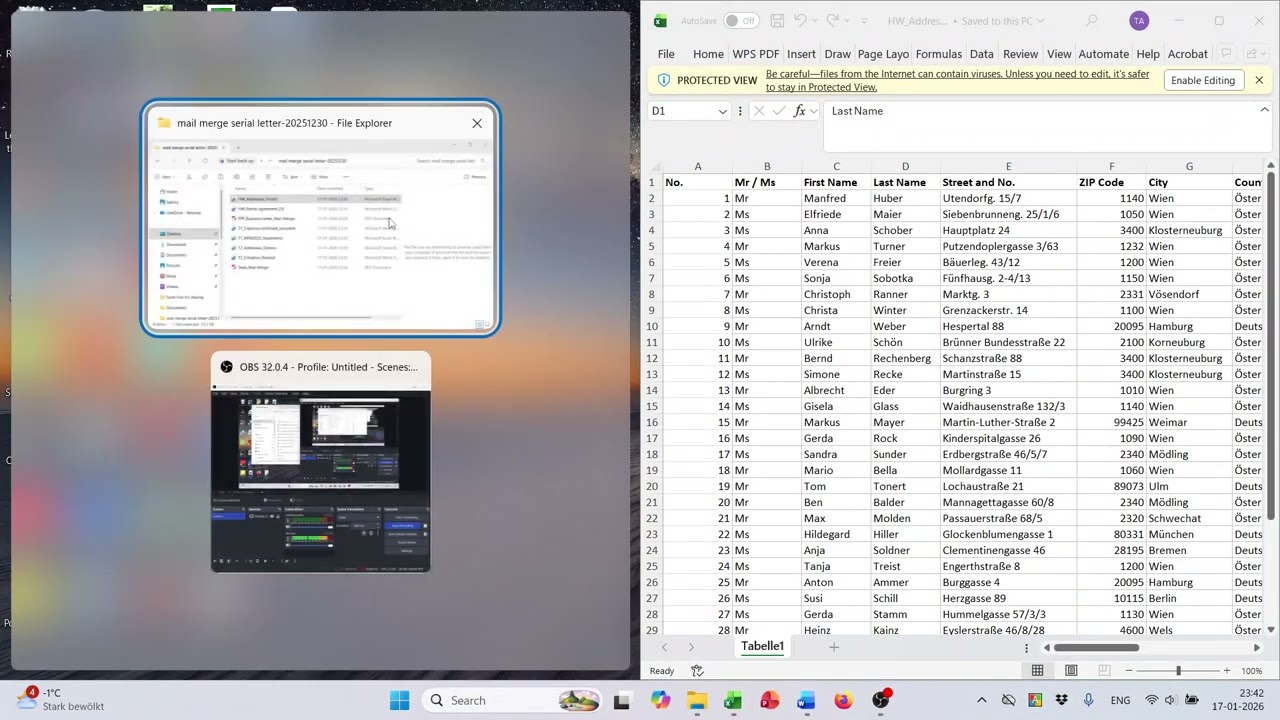
Task: Click the Protected View warning message link
Action: click(x=957, y=80)
